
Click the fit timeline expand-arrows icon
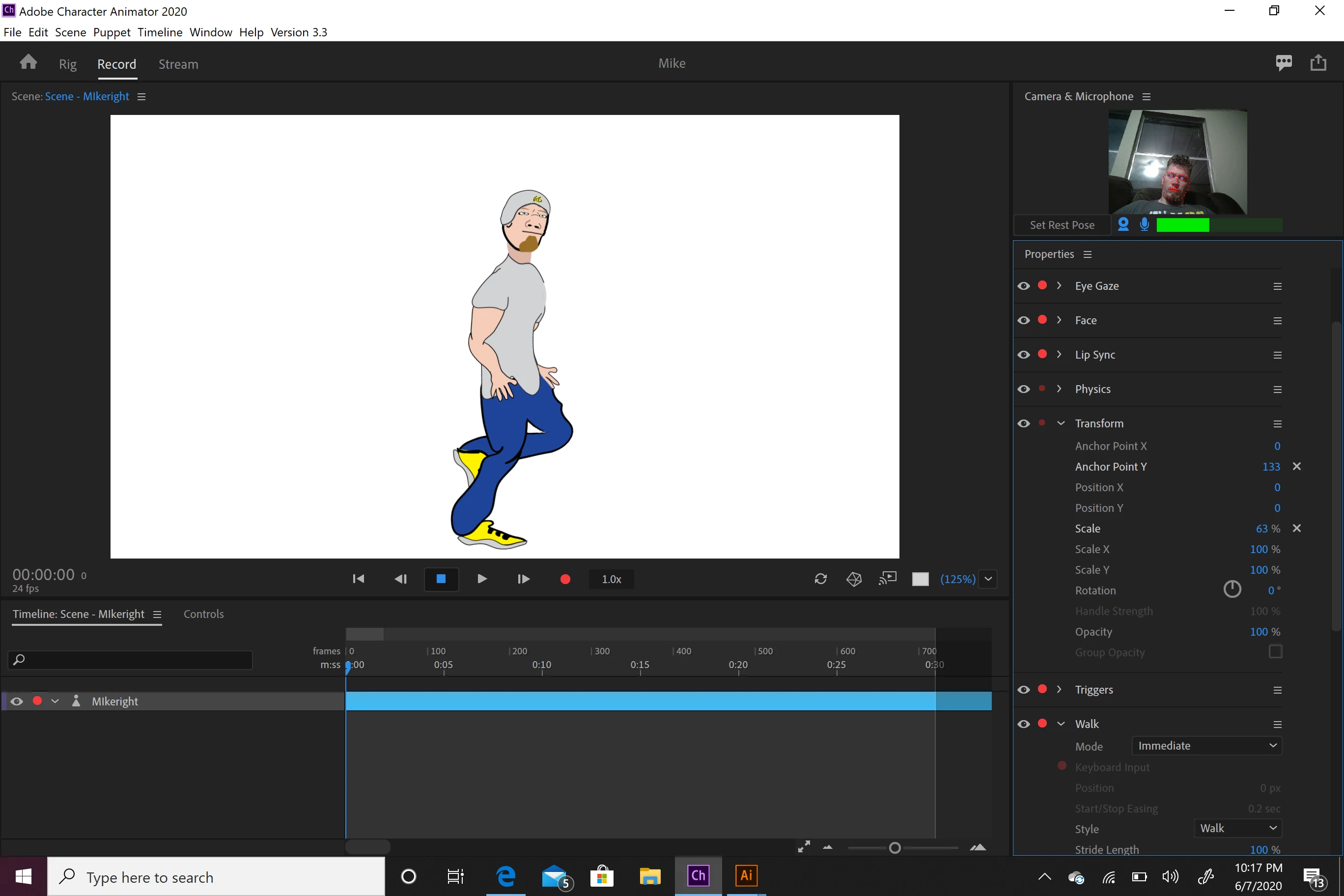(x=804, y=847)
